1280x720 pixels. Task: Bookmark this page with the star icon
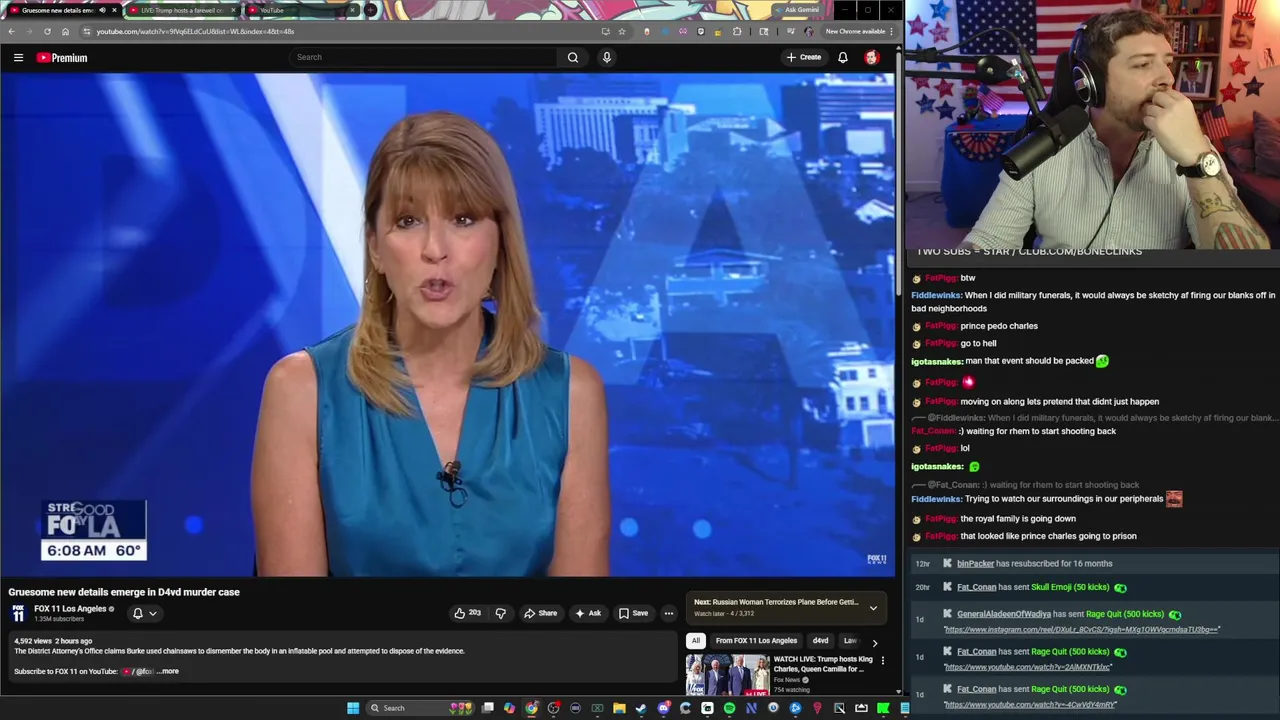(622, 31)
